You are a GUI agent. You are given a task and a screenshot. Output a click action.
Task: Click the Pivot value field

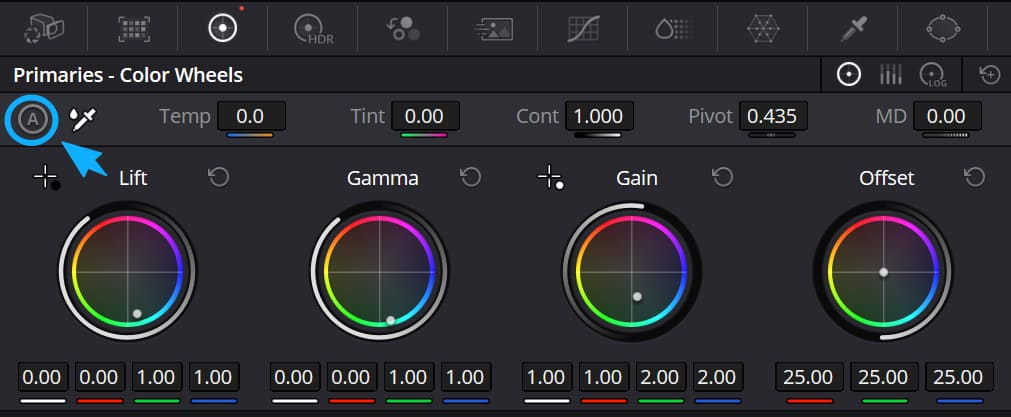(x=773, y=117)
